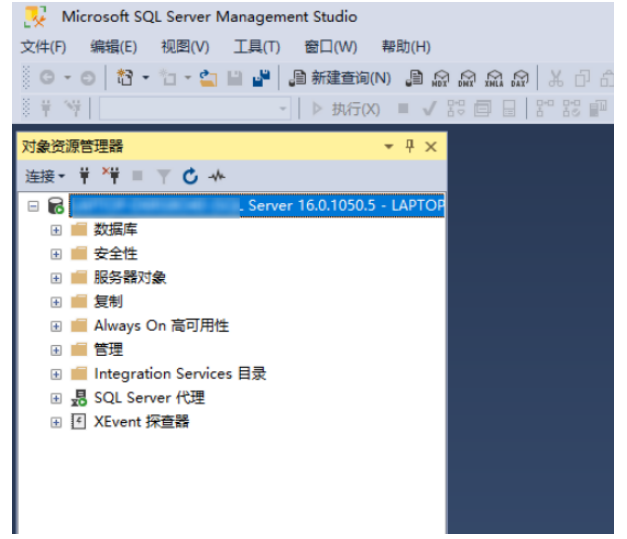Click the display estimated execution plan icon
The height and width of the screenshot is (539, 627).
click(456, 108)
